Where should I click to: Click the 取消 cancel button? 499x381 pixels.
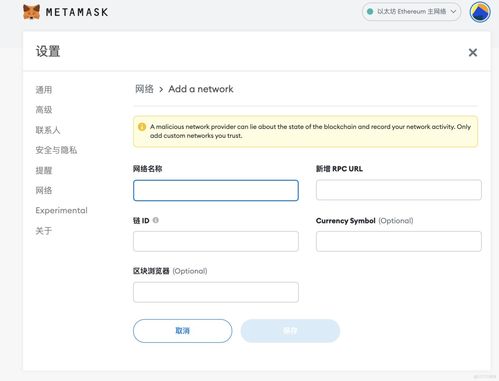pyautogui.click(x=182, y=331)
